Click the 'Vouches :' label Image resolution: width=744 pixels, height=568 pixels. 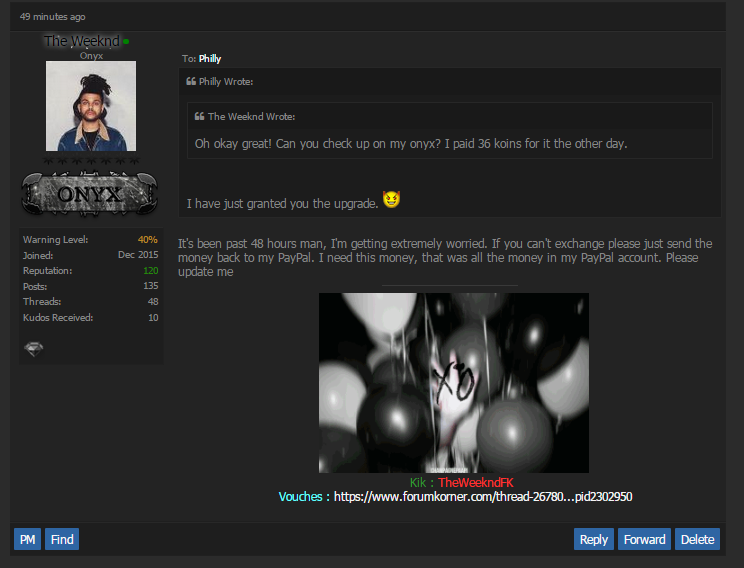[304, 497]
